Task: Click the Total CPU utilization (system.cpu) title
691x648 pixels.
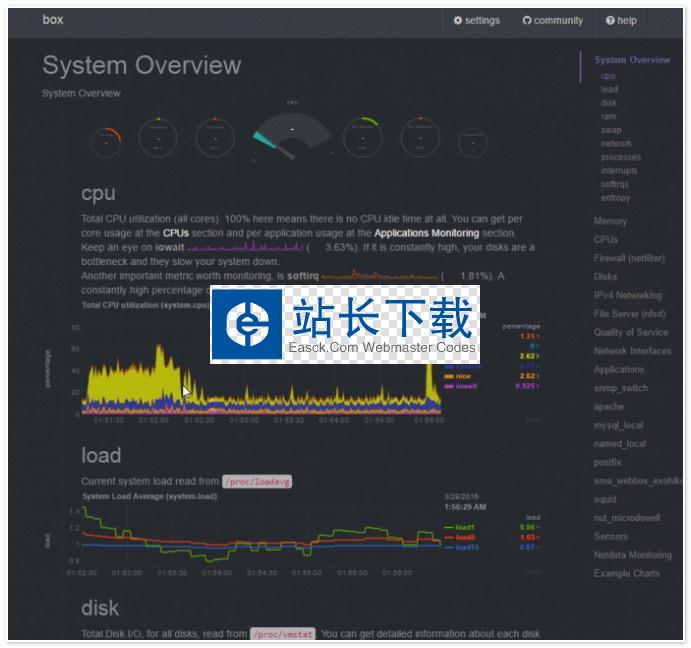Action: 145,305
